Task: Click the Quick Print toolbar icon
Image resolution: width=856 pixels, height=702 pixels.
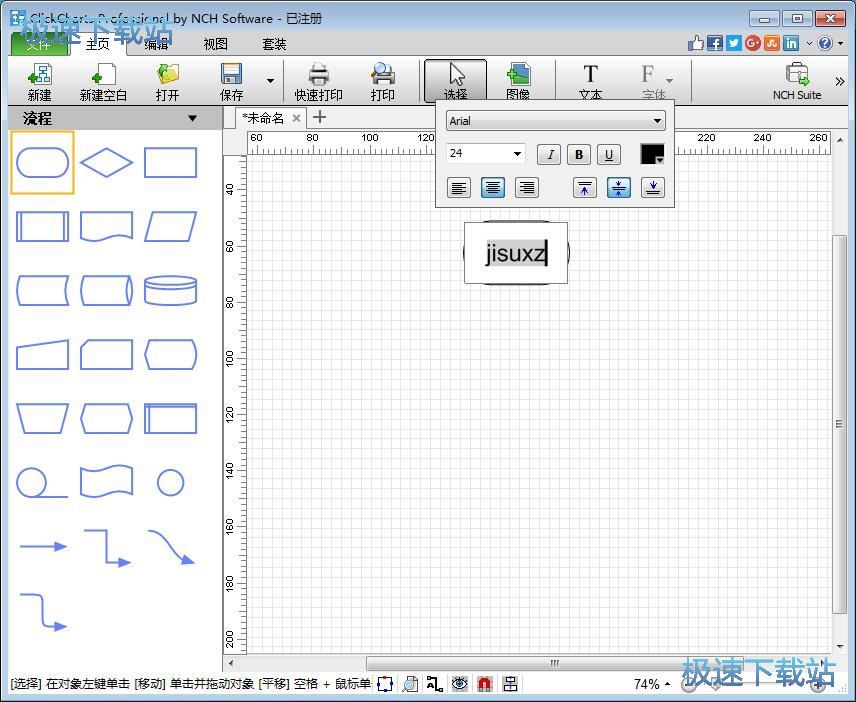Action: click(x=318, y=80)
